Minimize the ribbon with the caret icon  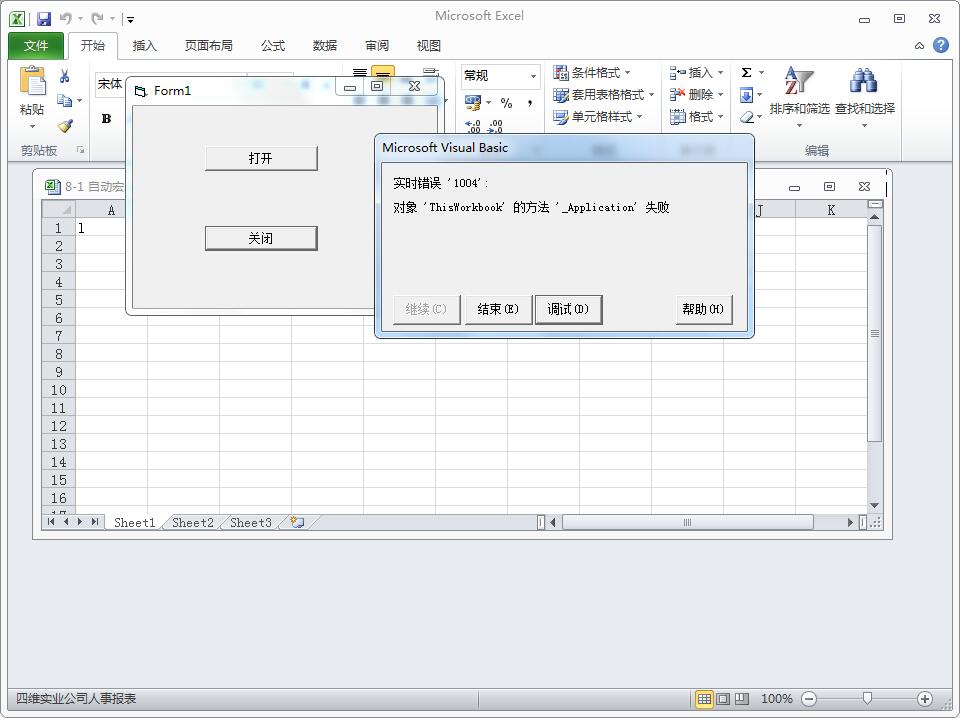pyautogui.click(x=919, y=46)
